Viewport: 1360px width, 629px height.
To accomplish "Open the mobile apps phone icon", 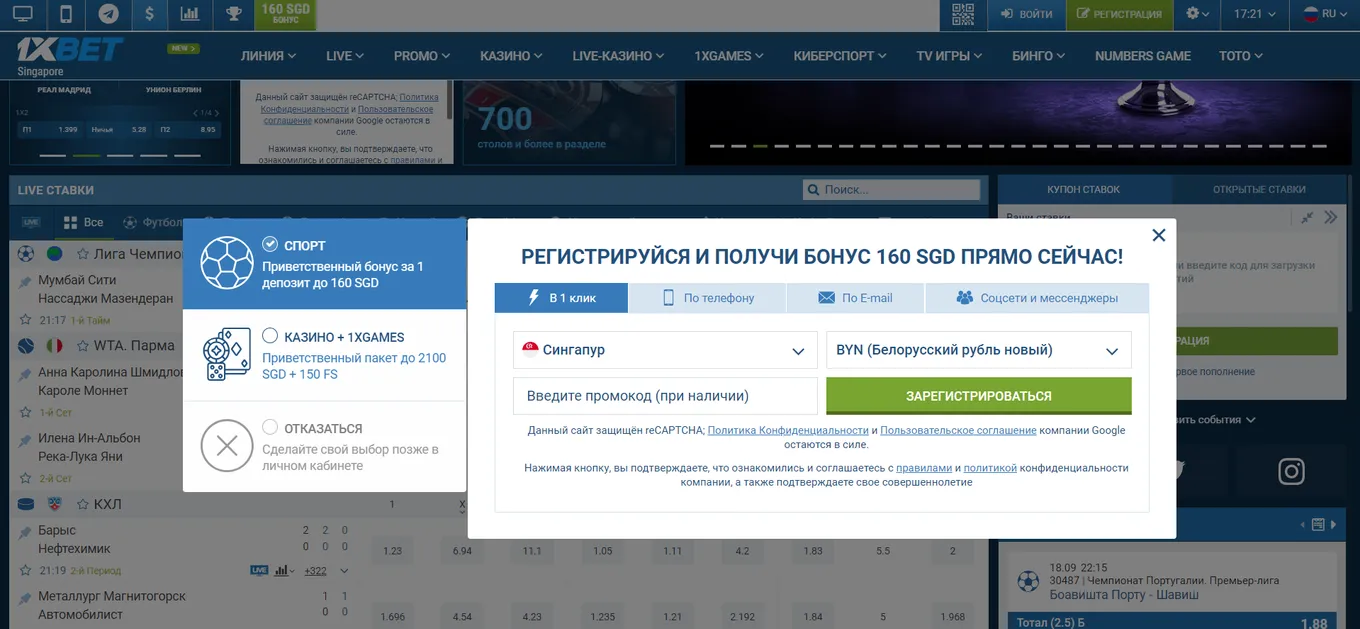I will [65, 14].
